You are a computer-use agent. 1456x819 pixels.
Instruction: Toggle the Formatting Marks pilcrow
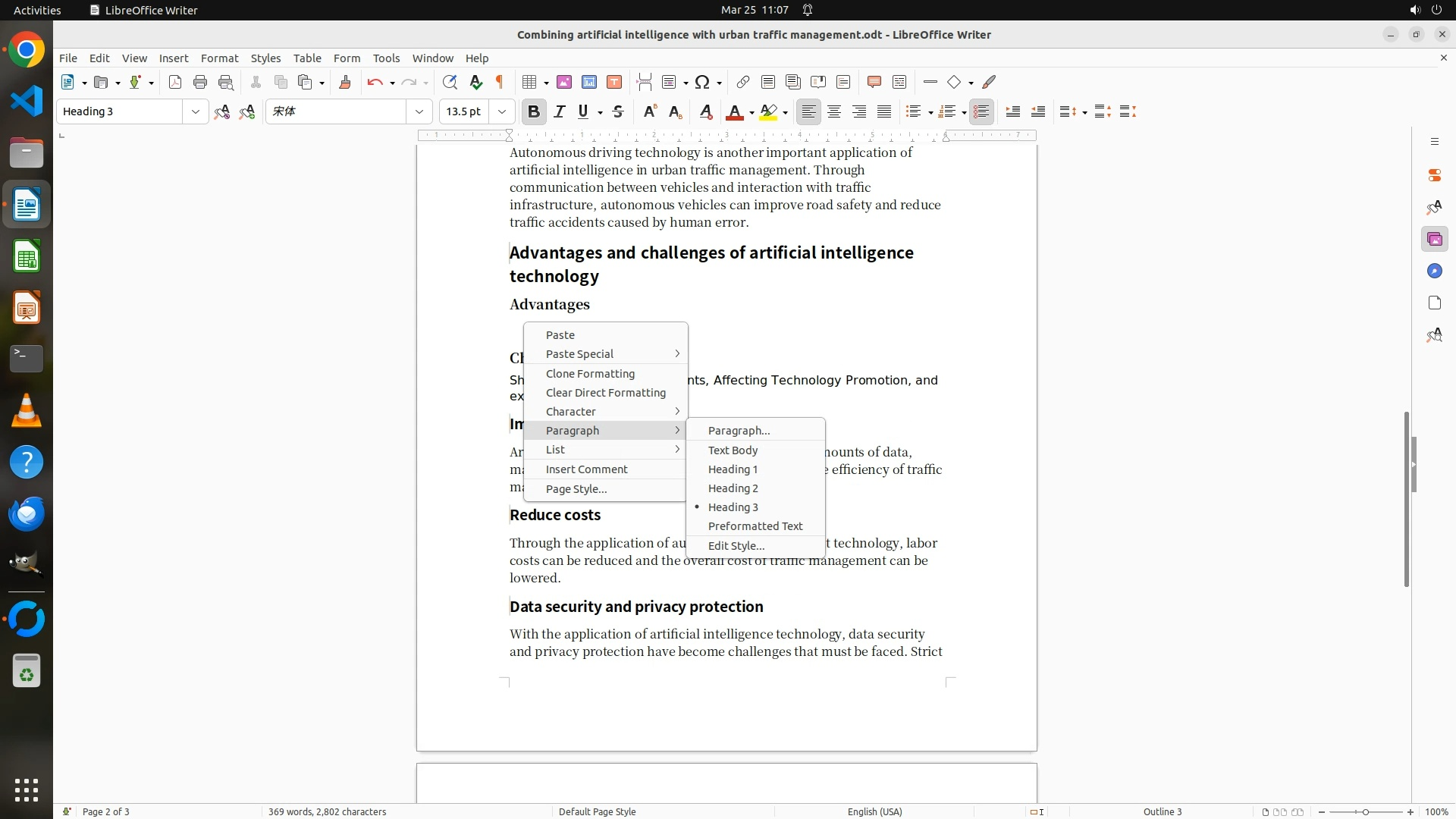(x=500, y=82)
